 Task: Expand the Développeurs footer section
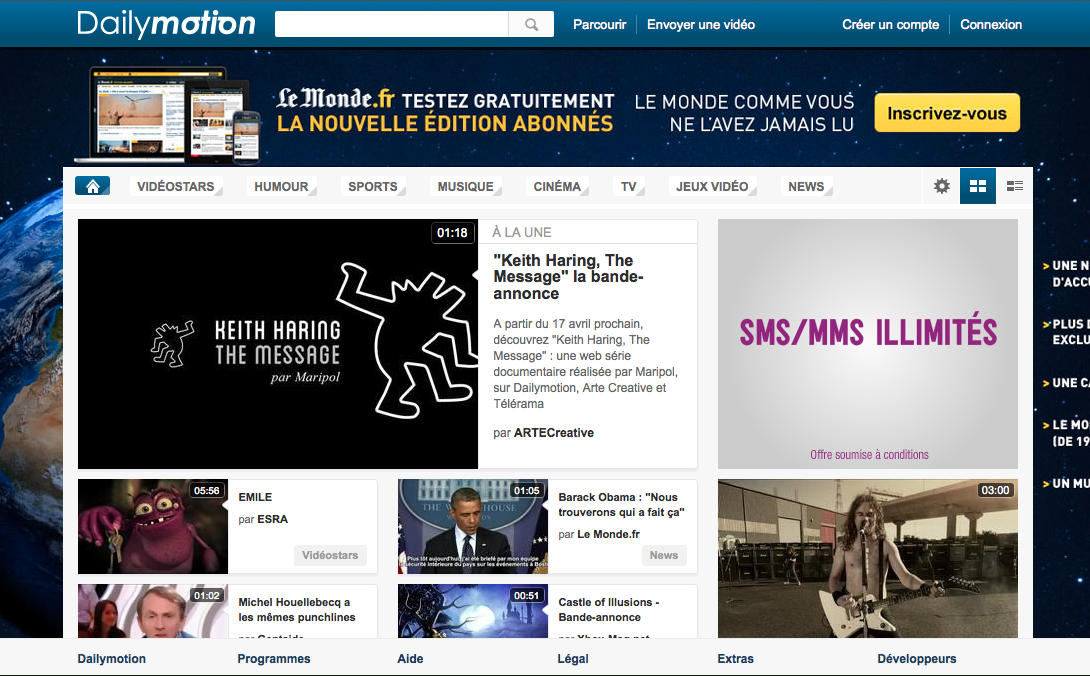[x=917, y=659]
